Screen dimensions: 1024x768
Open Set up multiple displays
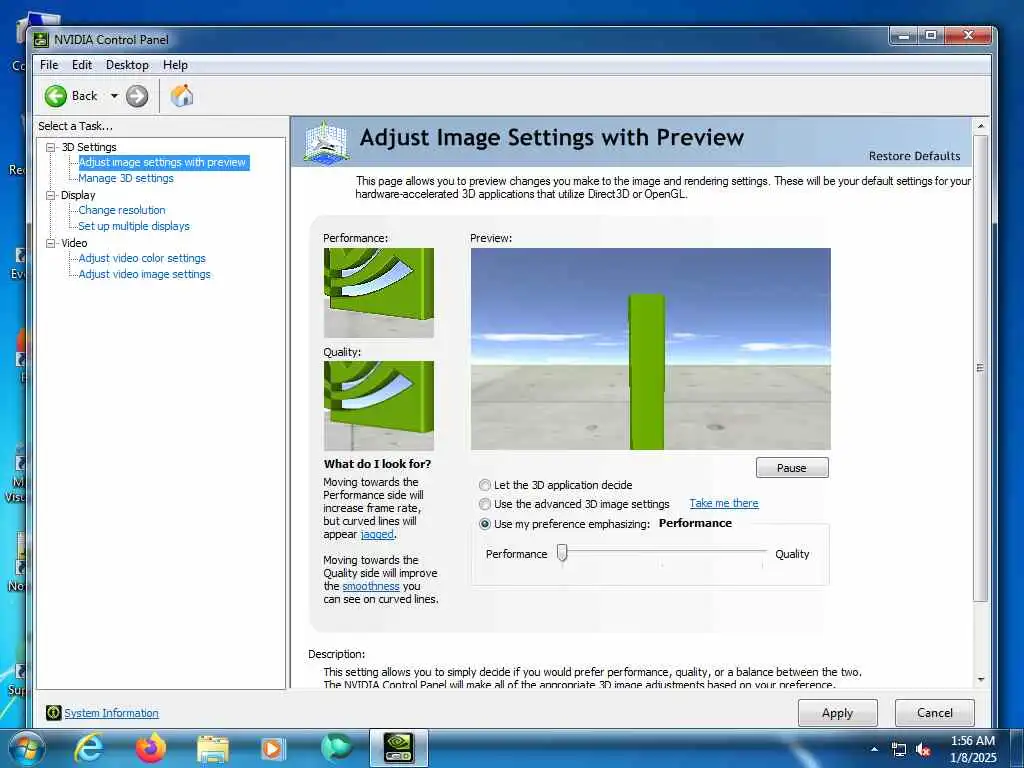(134, 226)
